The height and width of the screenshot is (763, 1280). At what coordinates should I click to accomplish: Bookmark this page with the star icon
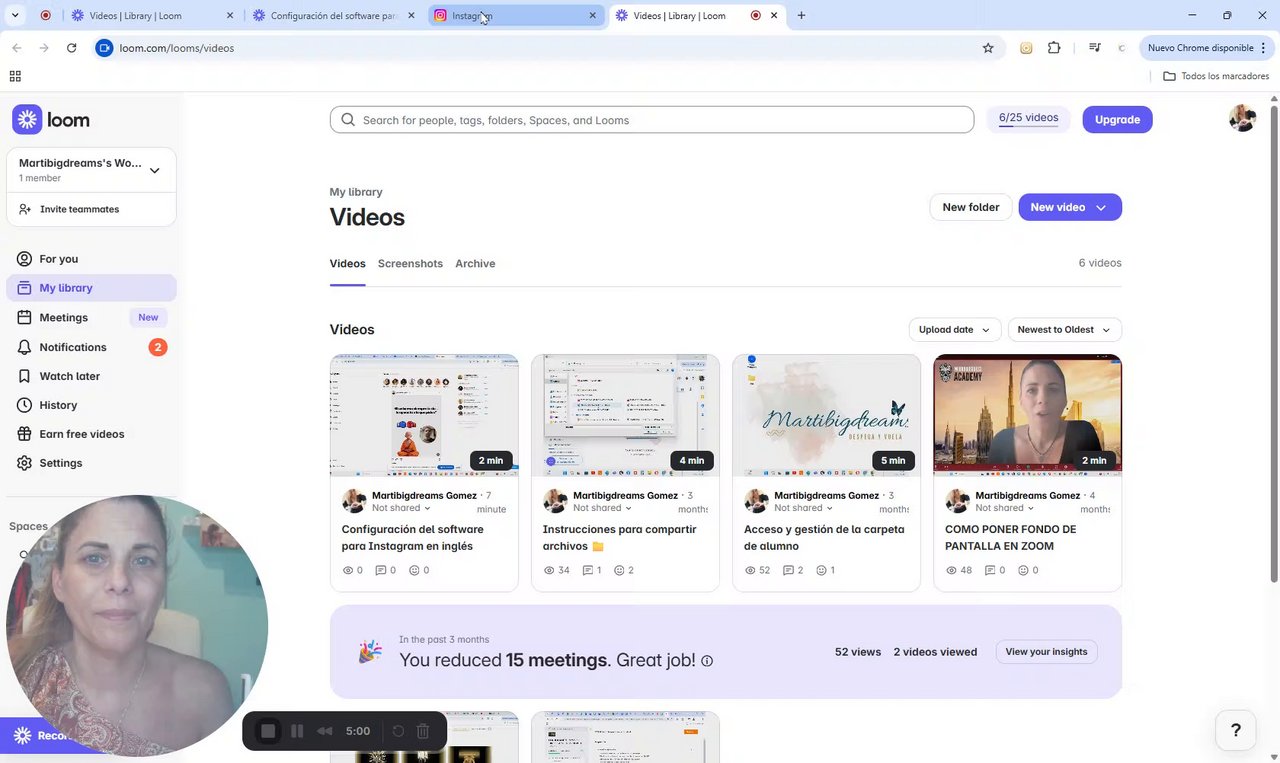988,48
